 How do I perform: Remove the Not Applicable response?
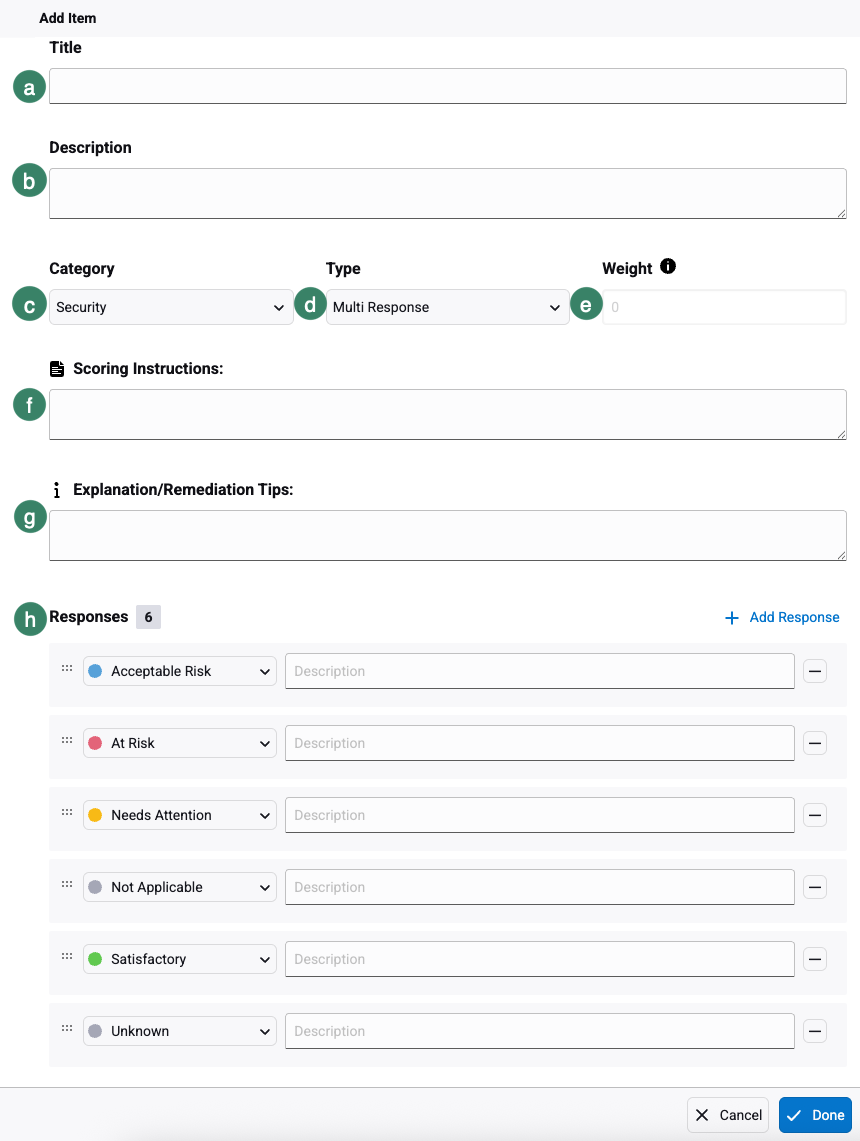tap(815, 887)
